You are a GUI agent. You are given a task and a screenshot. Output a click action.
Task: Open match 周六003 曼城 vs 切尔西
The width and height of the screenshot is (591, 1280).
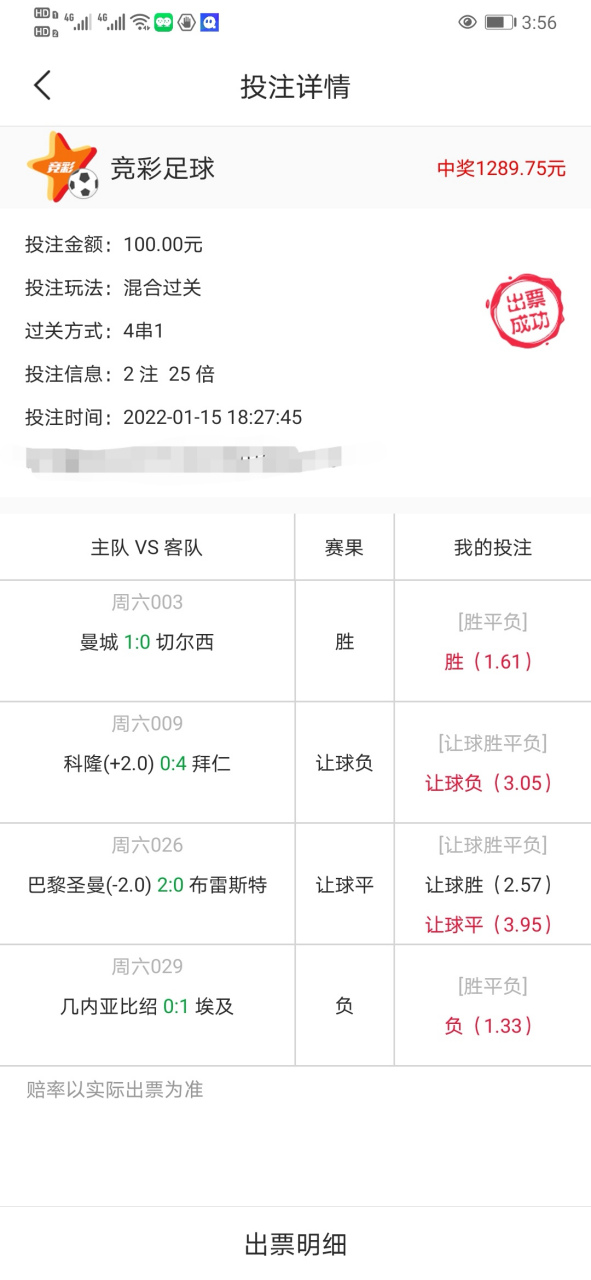[x=148, y=640]
